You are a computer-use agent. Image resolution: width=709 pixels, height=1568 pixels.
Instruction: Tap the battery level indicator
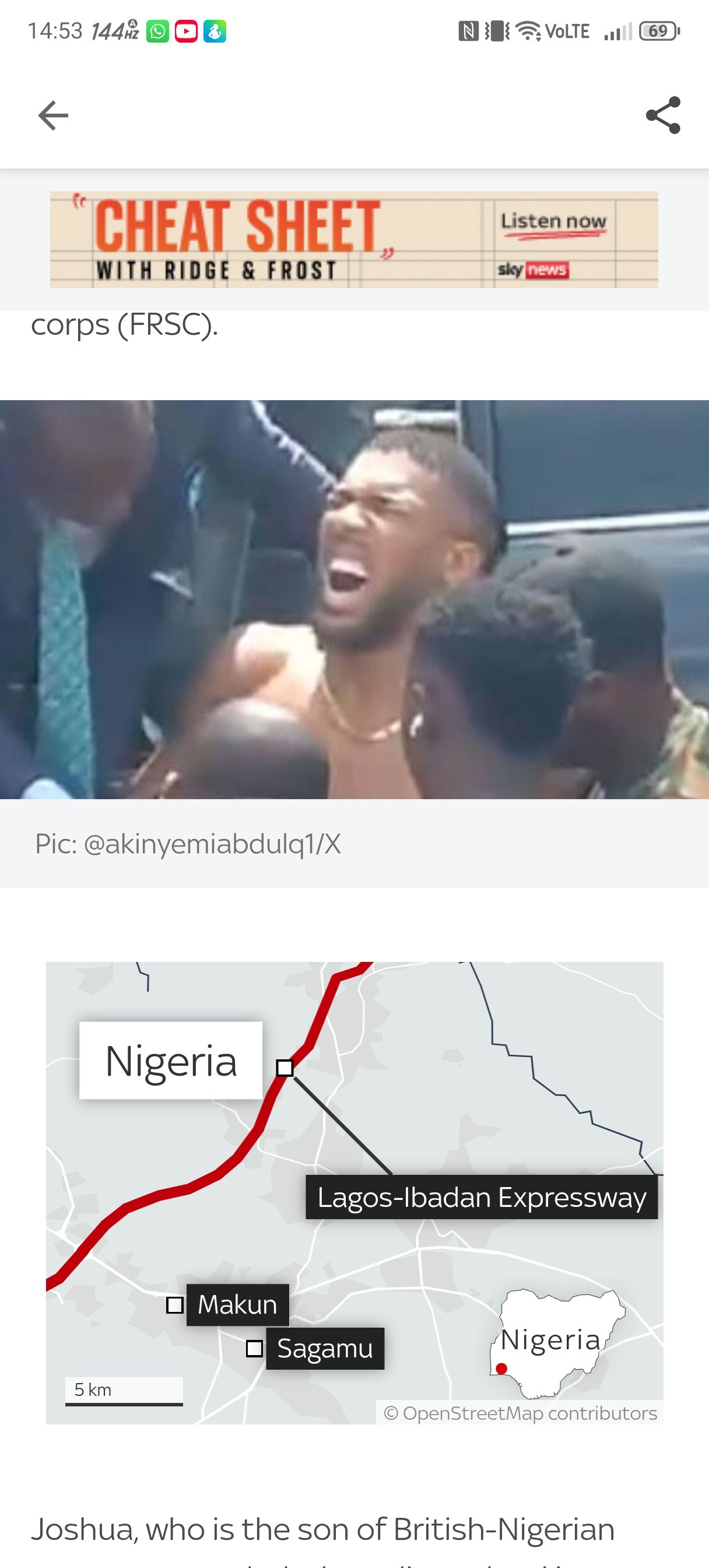coord(659,31)
